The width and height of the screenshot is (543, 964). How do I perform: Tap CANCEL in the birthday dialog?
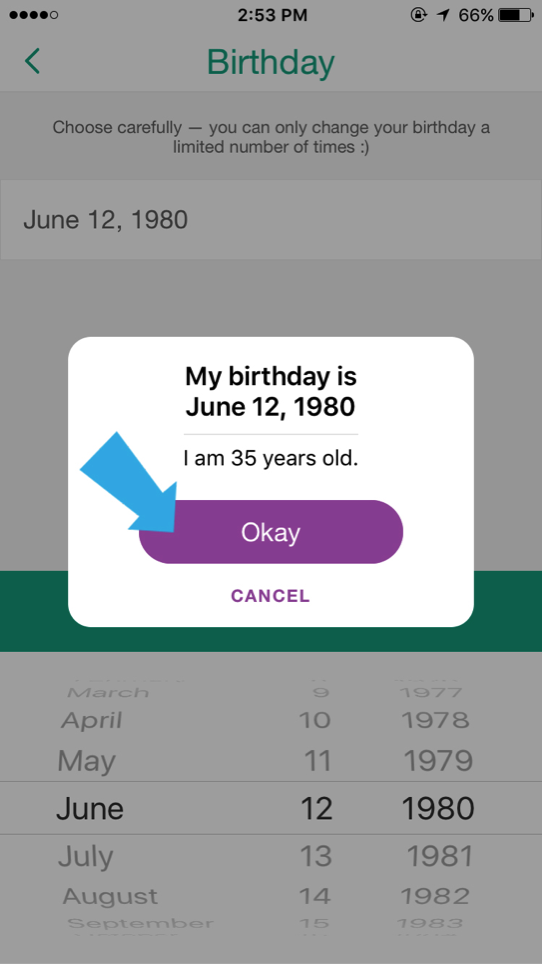click(271, 596)
